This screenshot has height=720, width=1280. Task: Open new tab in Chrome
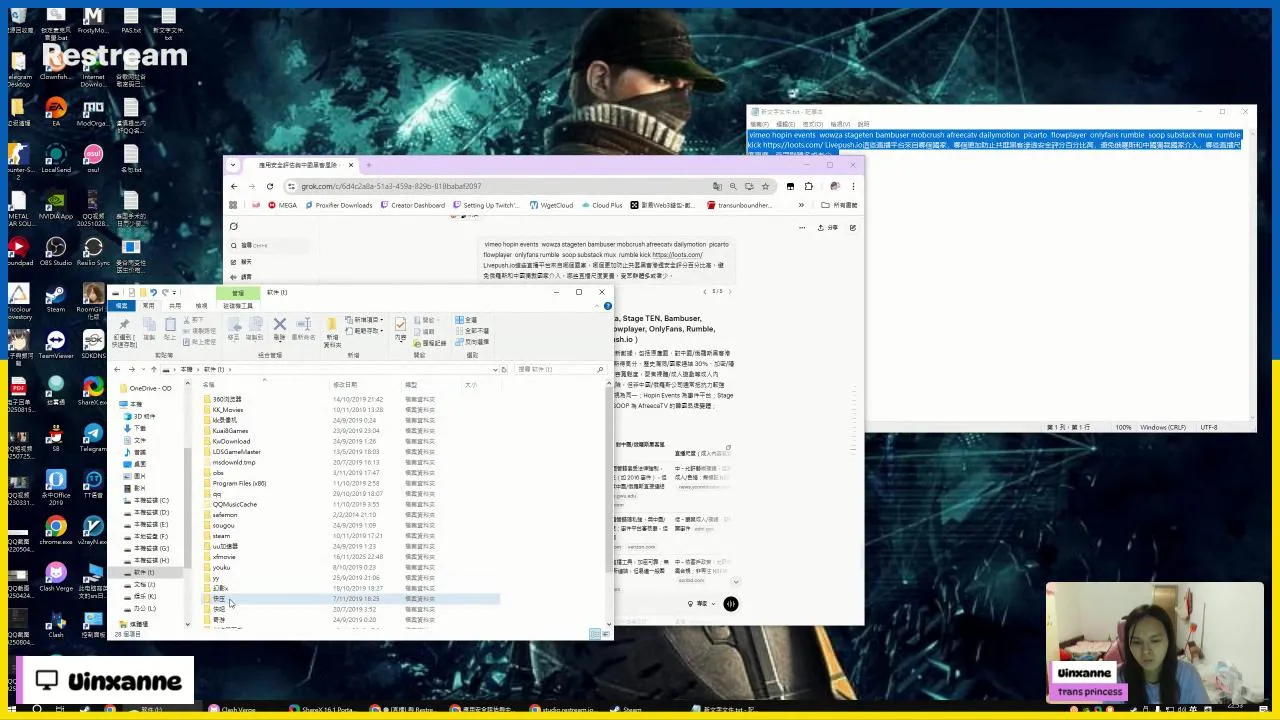[369, 165]
